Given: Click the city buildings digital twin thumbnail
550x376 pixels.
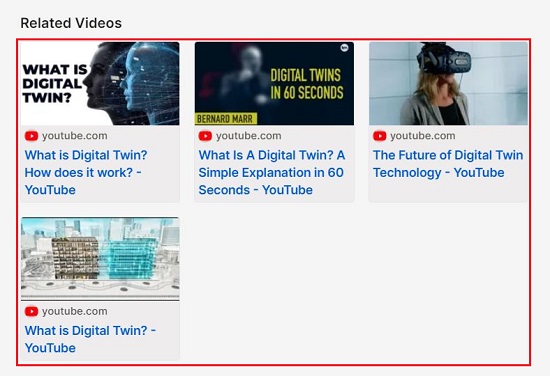Looking at the screenshot, I should point(100,259).
